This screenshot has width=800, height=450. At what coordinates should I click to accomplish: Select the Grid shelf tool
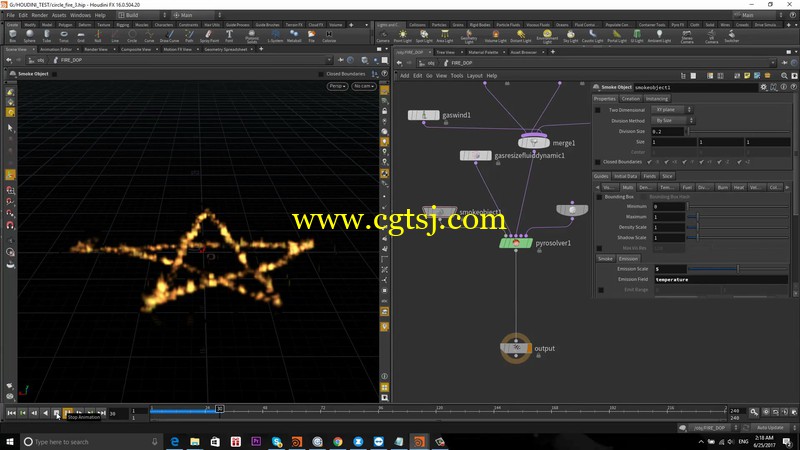(81, 36)
